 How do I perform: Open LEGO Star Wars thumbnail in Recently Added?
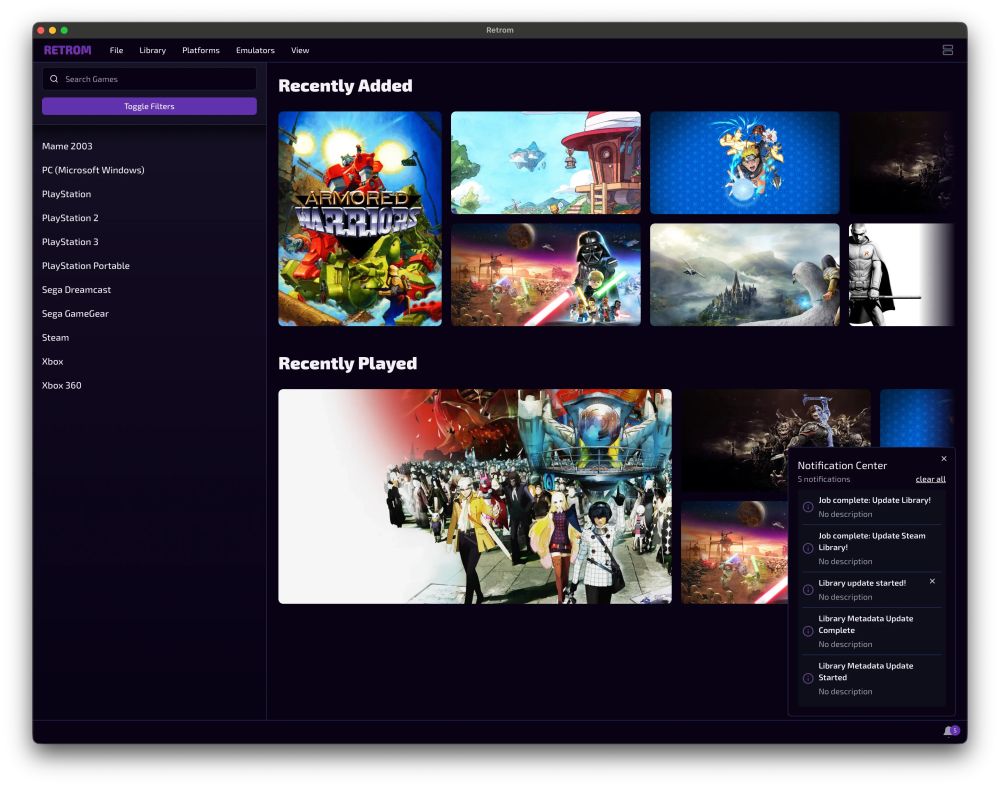[x=546, y=274]
